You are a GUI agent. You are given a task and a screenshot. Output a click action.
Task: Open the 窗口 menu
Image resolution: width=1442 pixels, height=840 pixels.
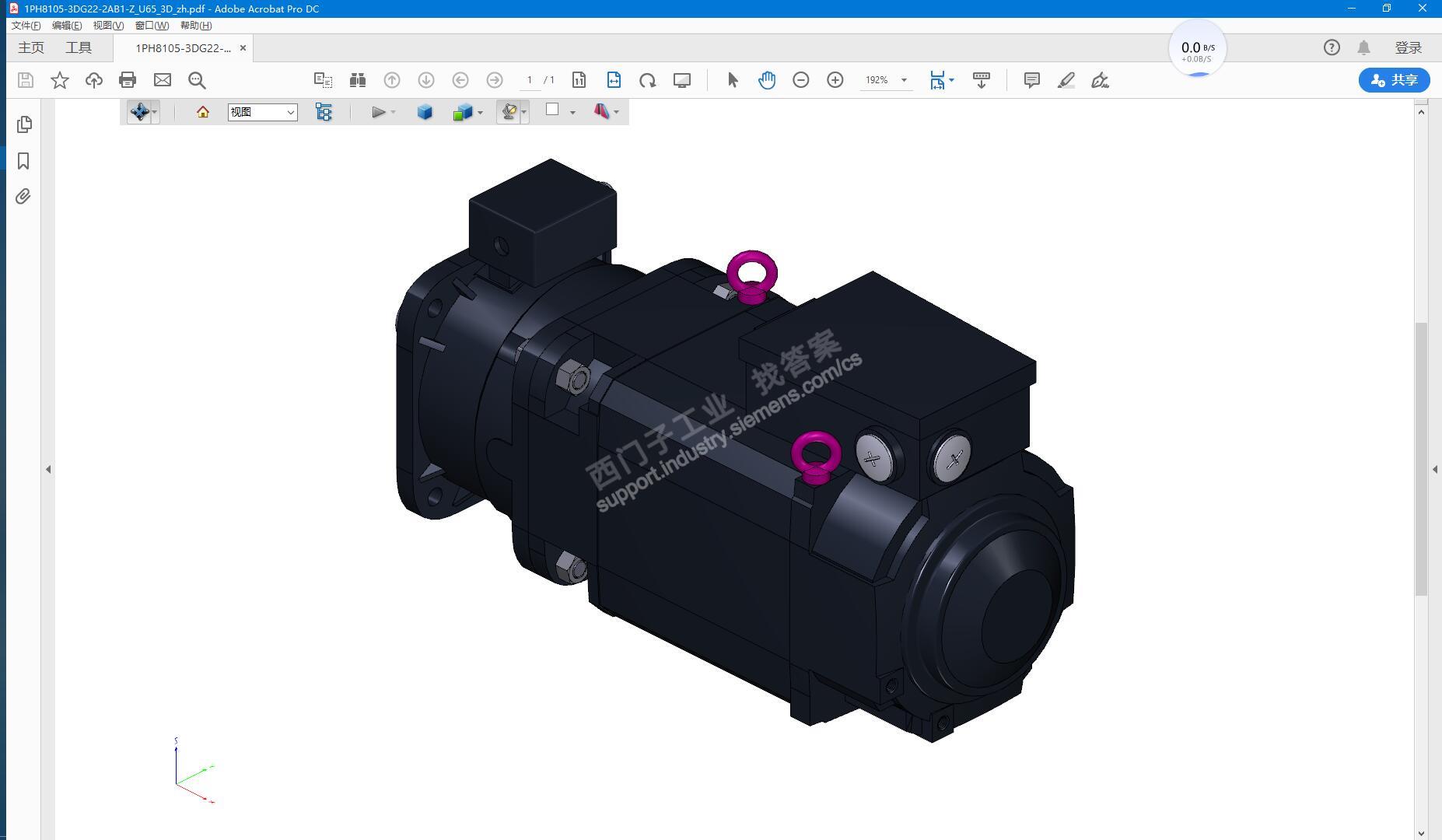[x=152, y=26]
